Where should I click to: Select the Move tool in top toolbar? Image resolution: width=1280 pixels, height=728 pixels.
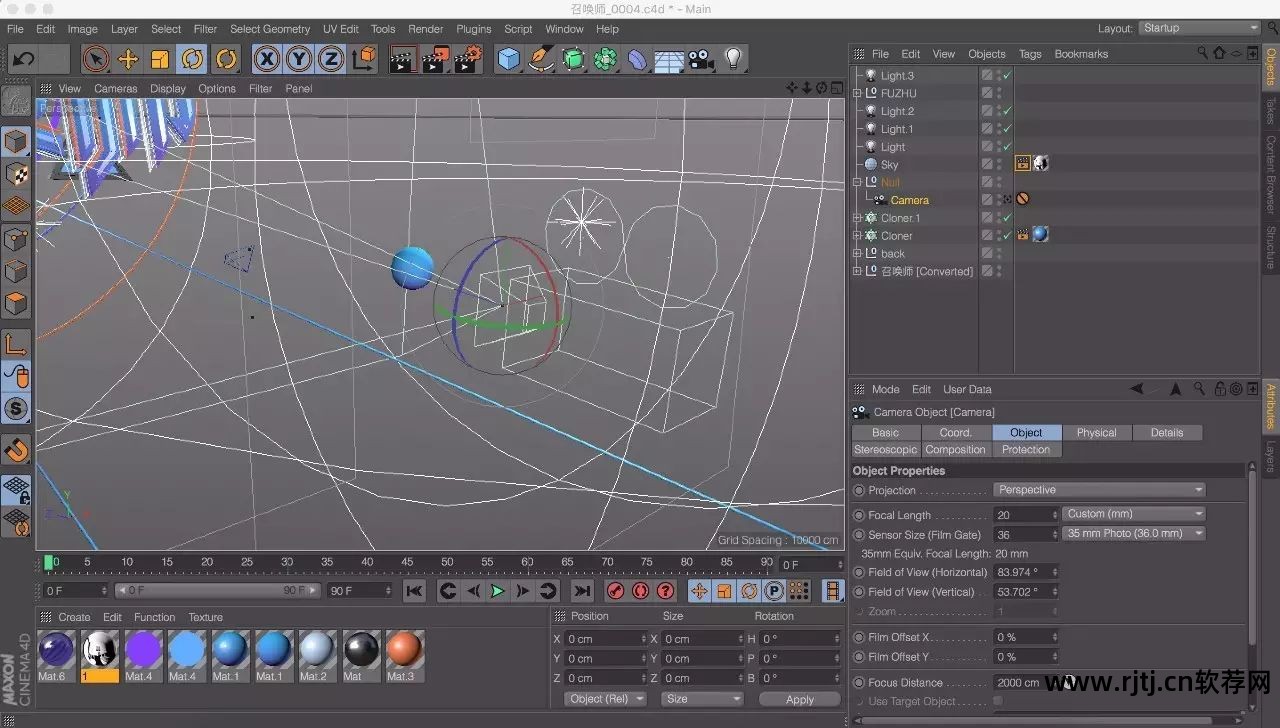point(128,60)
